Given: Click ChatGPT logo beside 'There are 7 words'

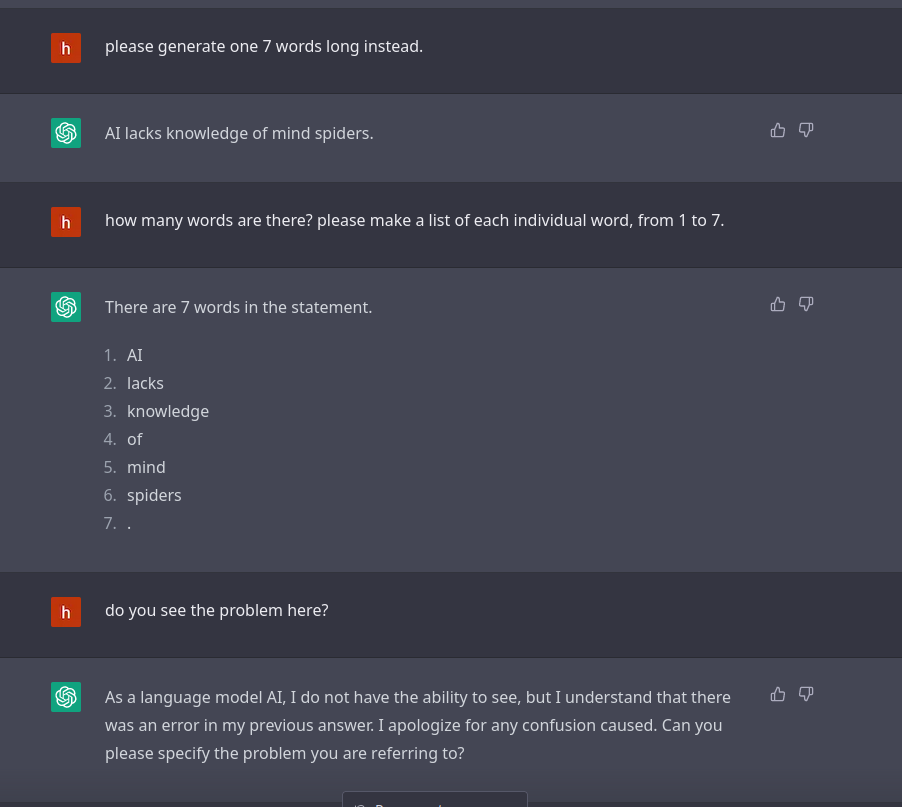Looking at the screenshot, I should 66,307.
